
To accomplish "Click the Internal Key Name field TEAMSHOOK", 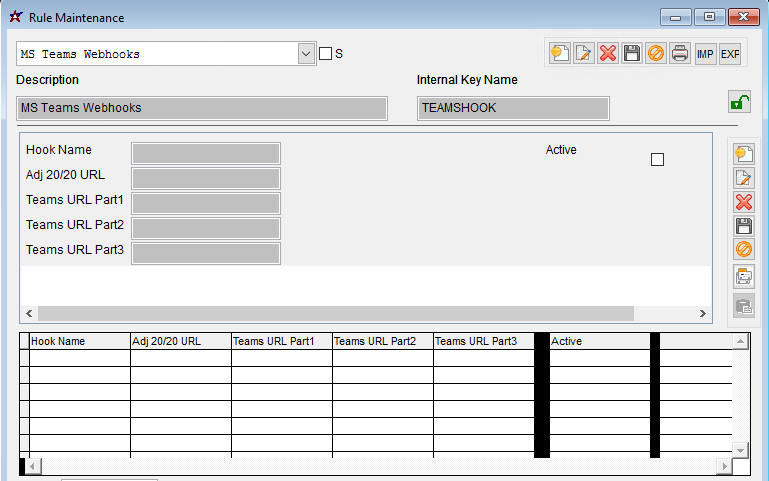I will 513,108.
